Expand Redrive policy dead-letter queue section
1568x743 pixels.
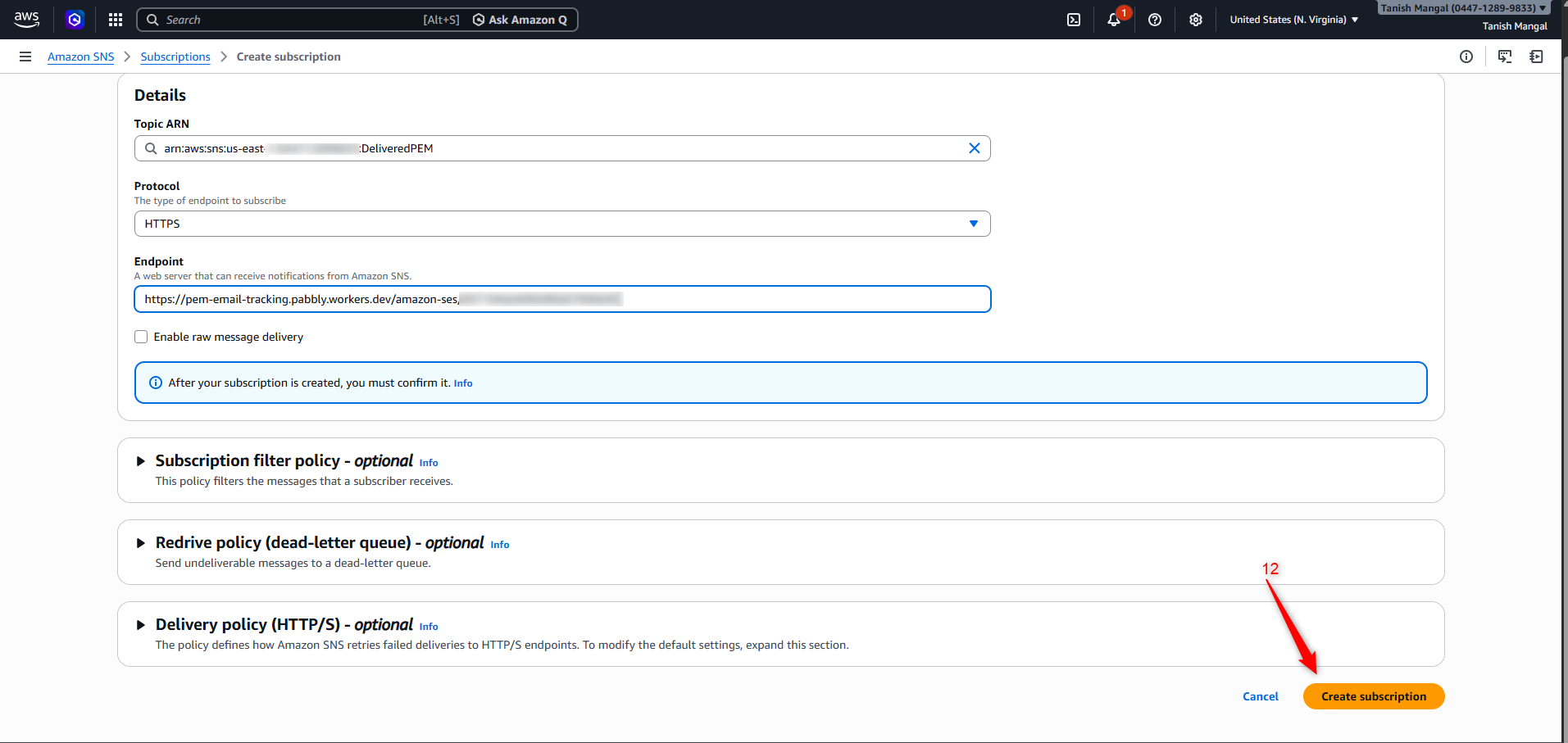pyautogui.click(x=141, y=543)
